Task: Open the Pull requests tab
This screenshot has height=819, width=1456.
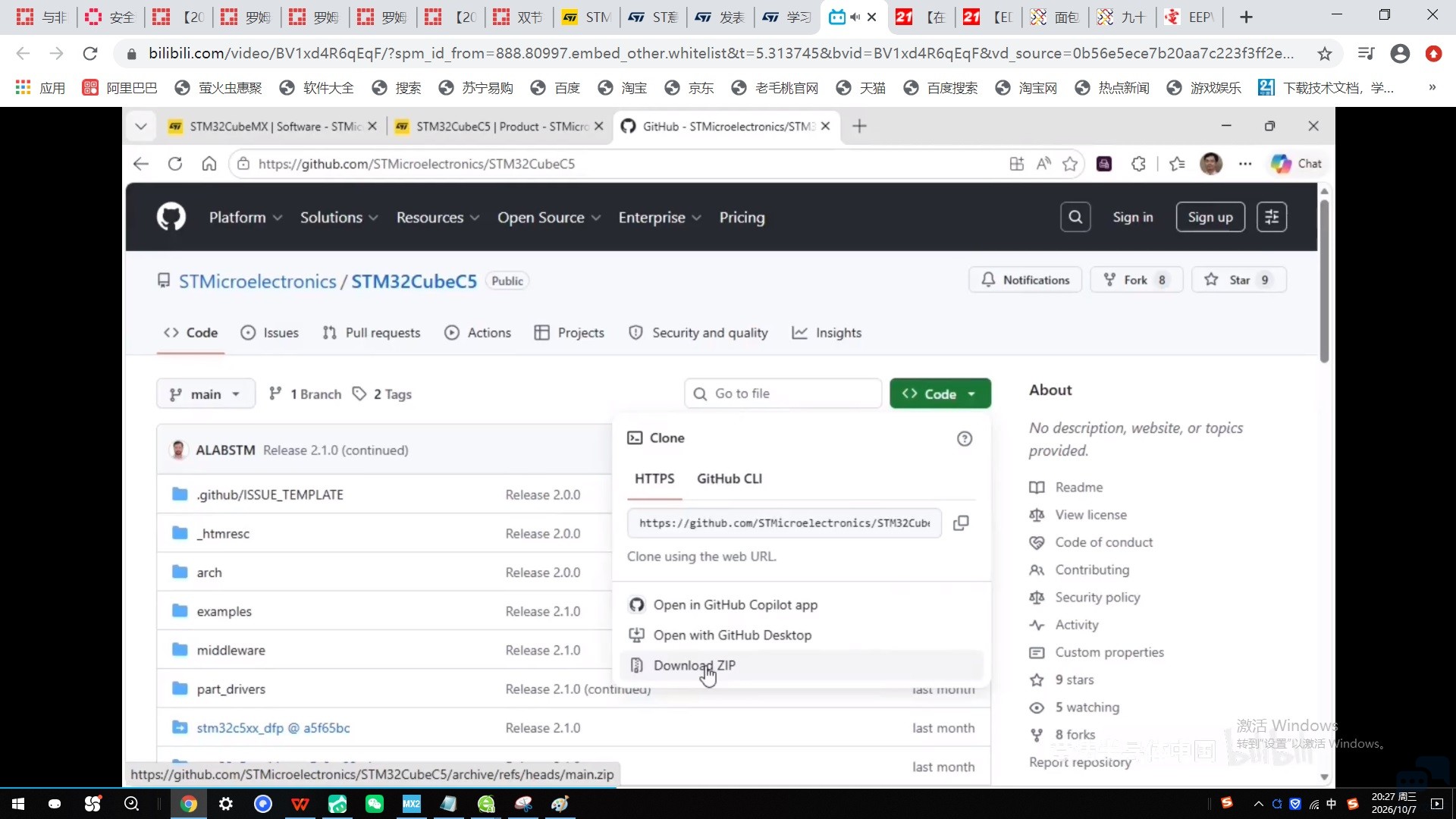Action: (371, 333)
